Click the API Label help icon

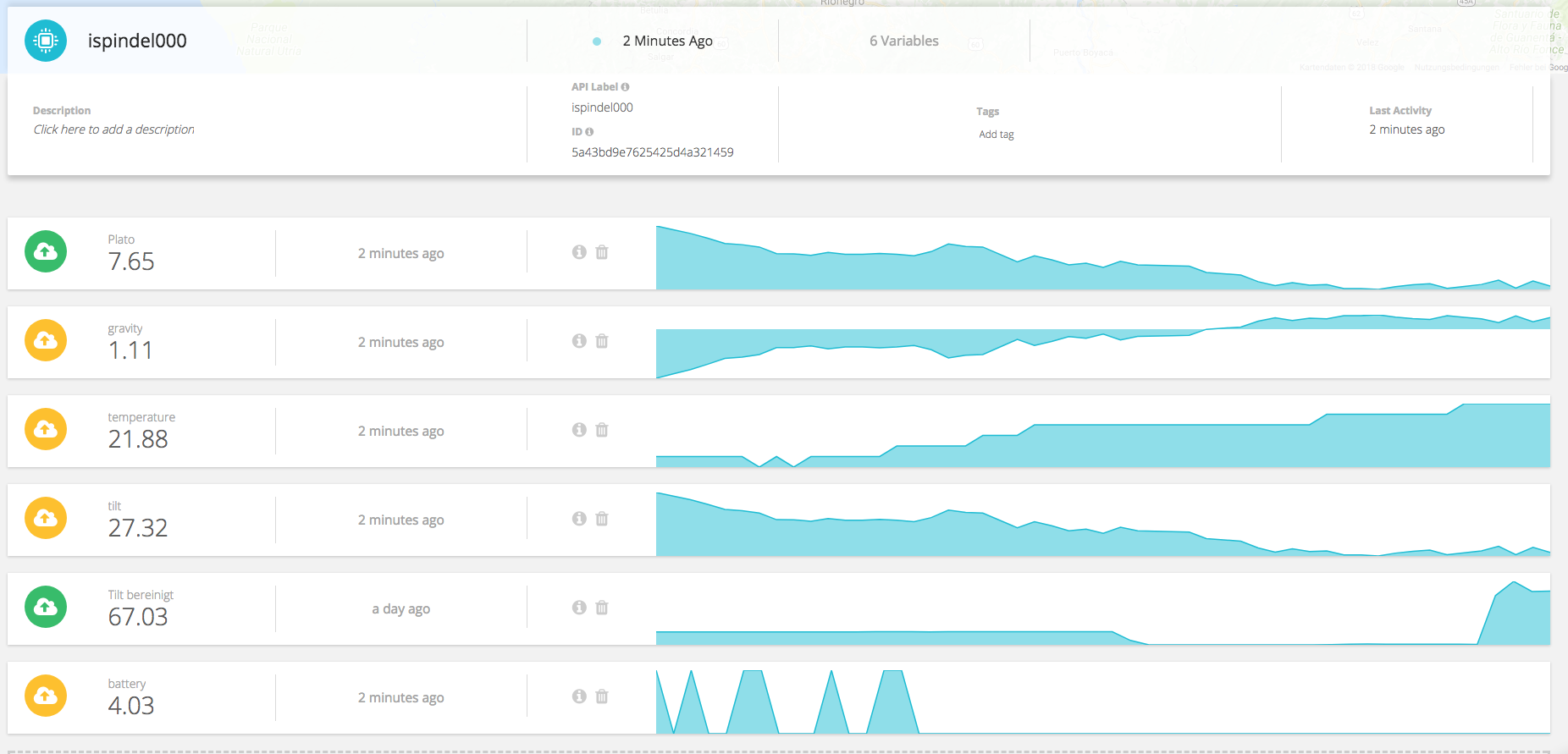coord(625,87)
